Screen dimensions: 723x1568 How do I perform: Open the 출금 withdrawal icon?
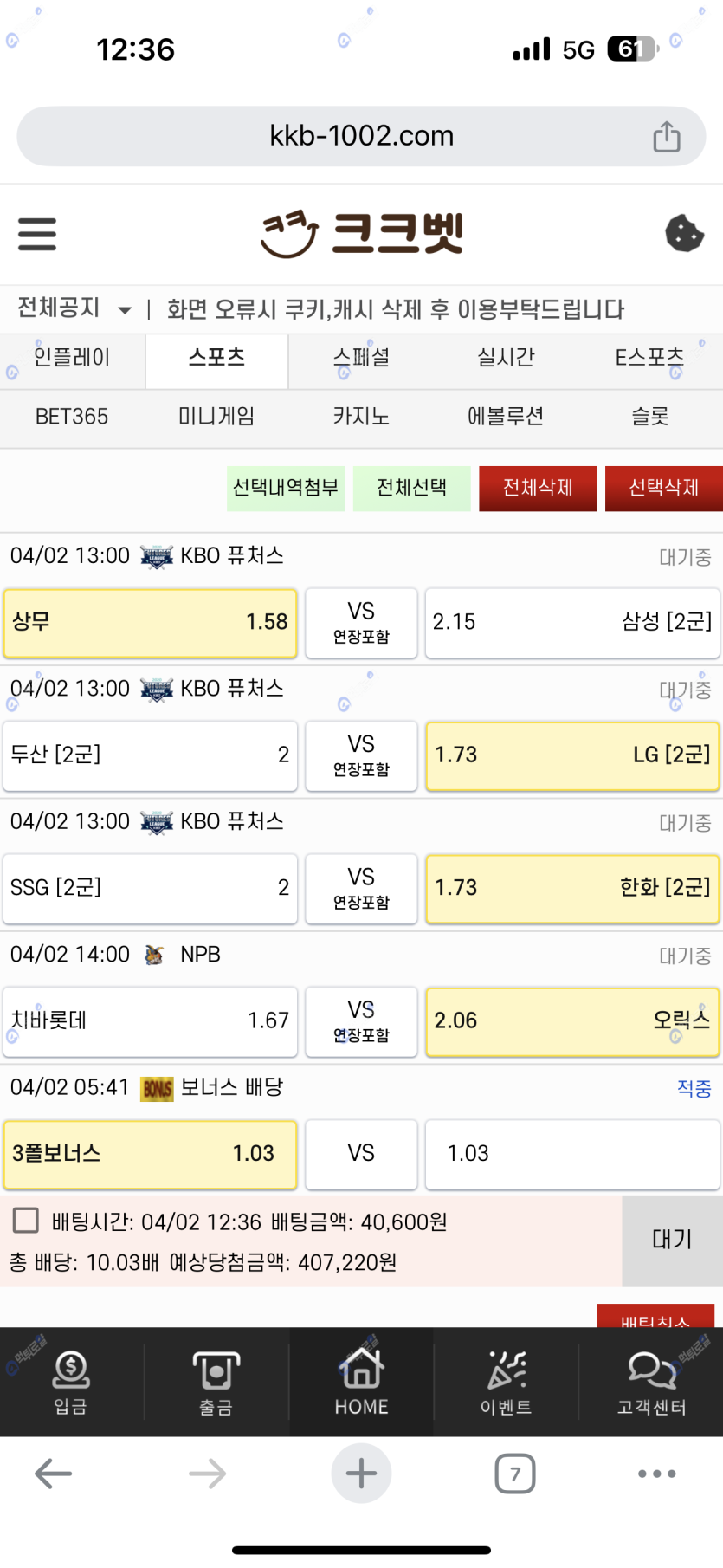coord(216,1383)
